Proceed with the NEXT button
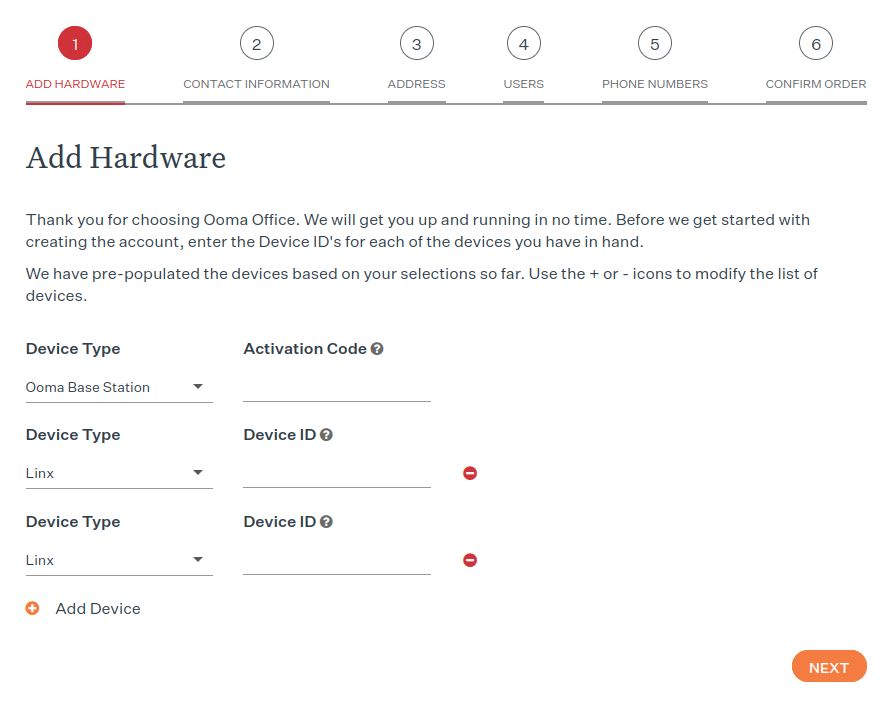886x705 pixels. tap(829, 667)
